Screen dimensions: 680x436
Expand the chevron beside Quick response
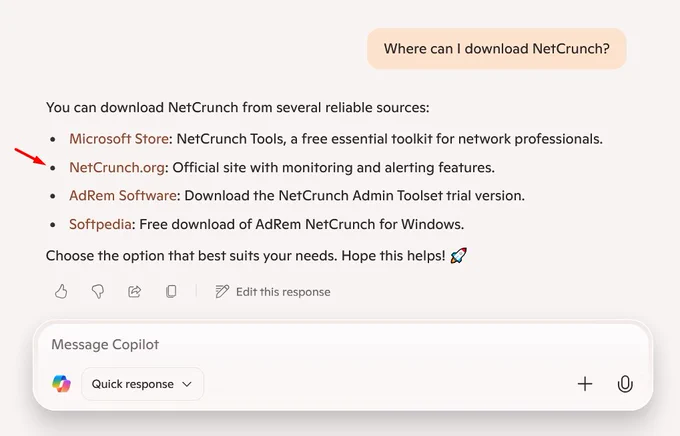point(187,384)
